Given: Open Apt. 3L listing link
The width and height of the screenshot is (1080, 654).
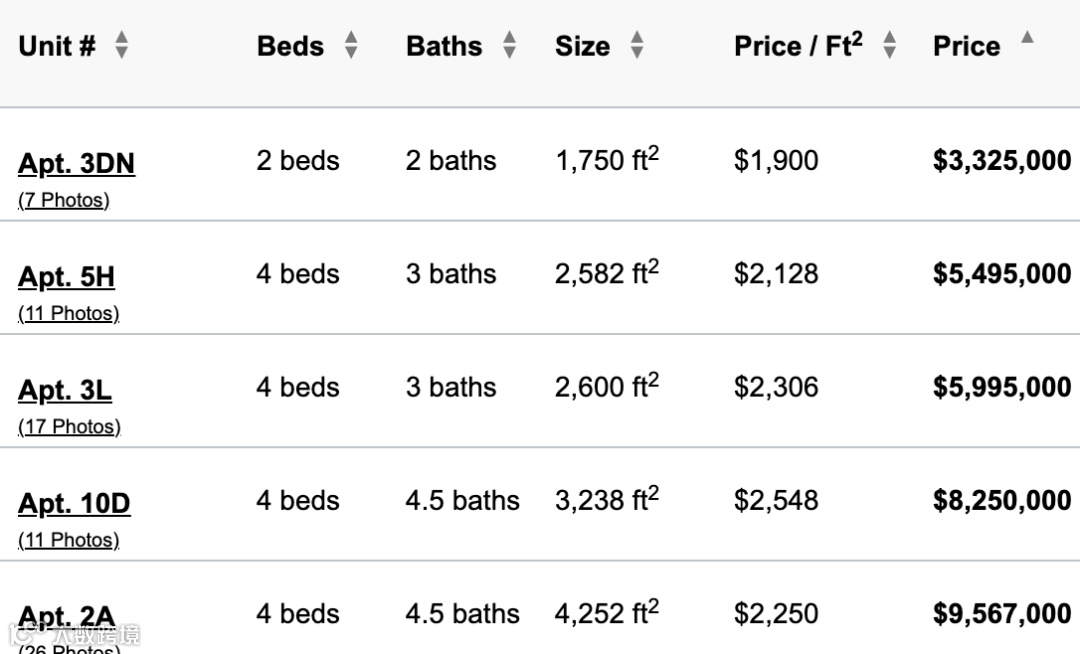Looking at the screenshot, I should click(64, 390).
